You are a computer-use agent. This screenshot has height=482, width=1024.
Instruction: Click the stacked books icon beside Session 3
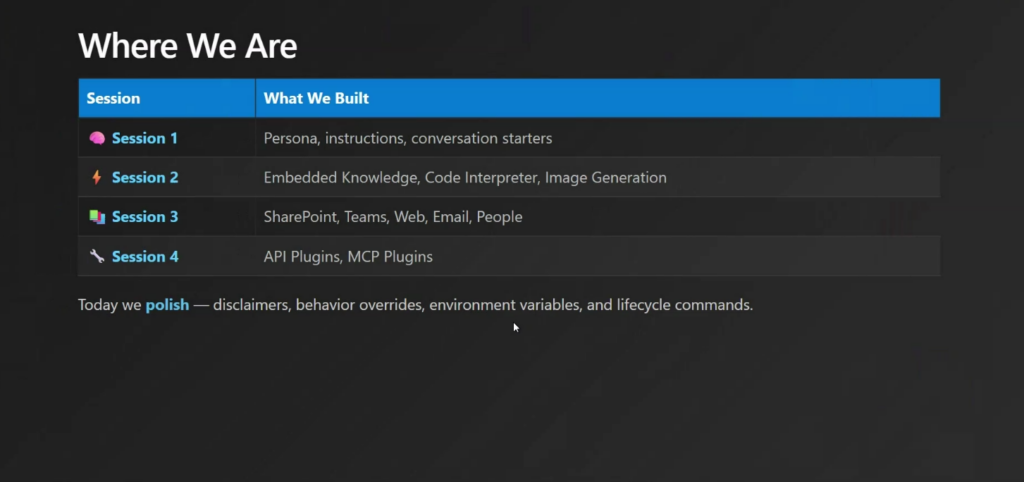tap(97, 216)
